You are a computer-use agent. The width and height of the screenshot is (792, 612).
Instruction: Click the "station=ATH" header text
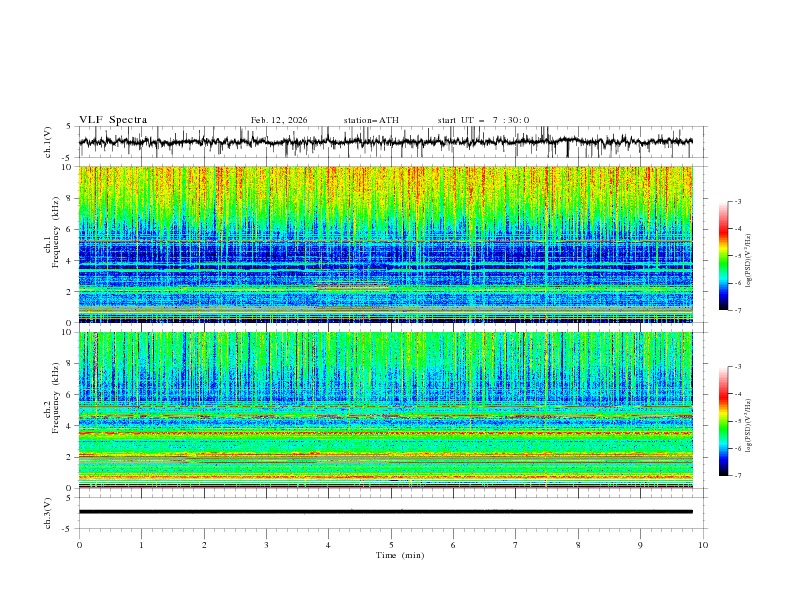[371, 120]
